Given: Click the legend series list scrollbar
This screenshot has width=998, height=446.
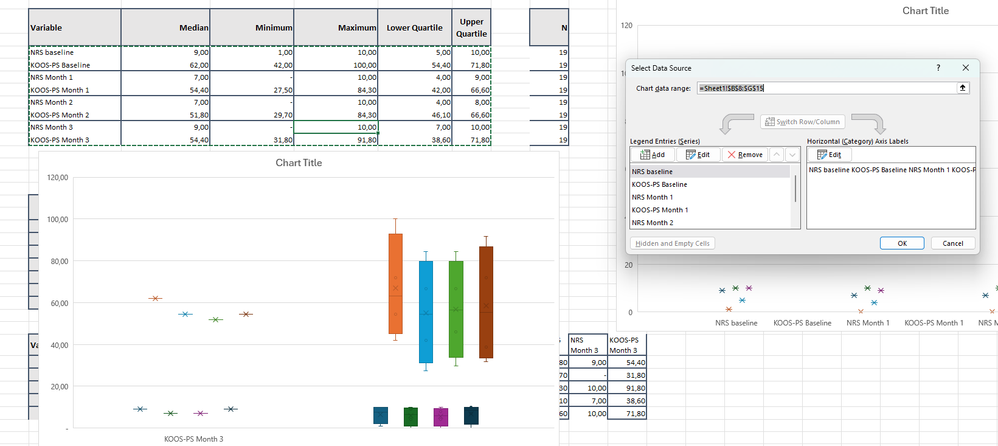Looking at the screenshot, I should tap(795, 188).
